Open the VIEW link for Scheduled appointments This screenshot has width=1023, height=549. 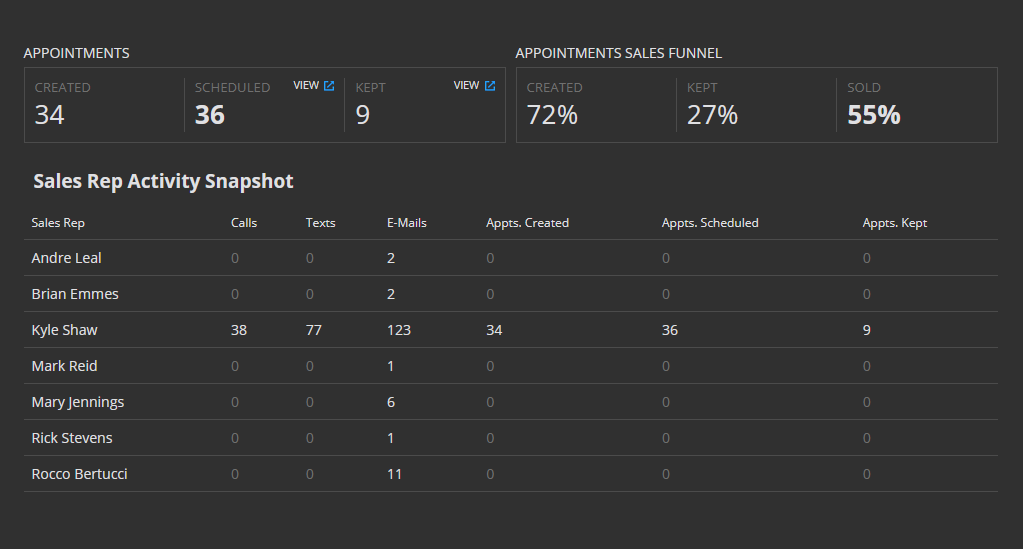coord(306,86)
